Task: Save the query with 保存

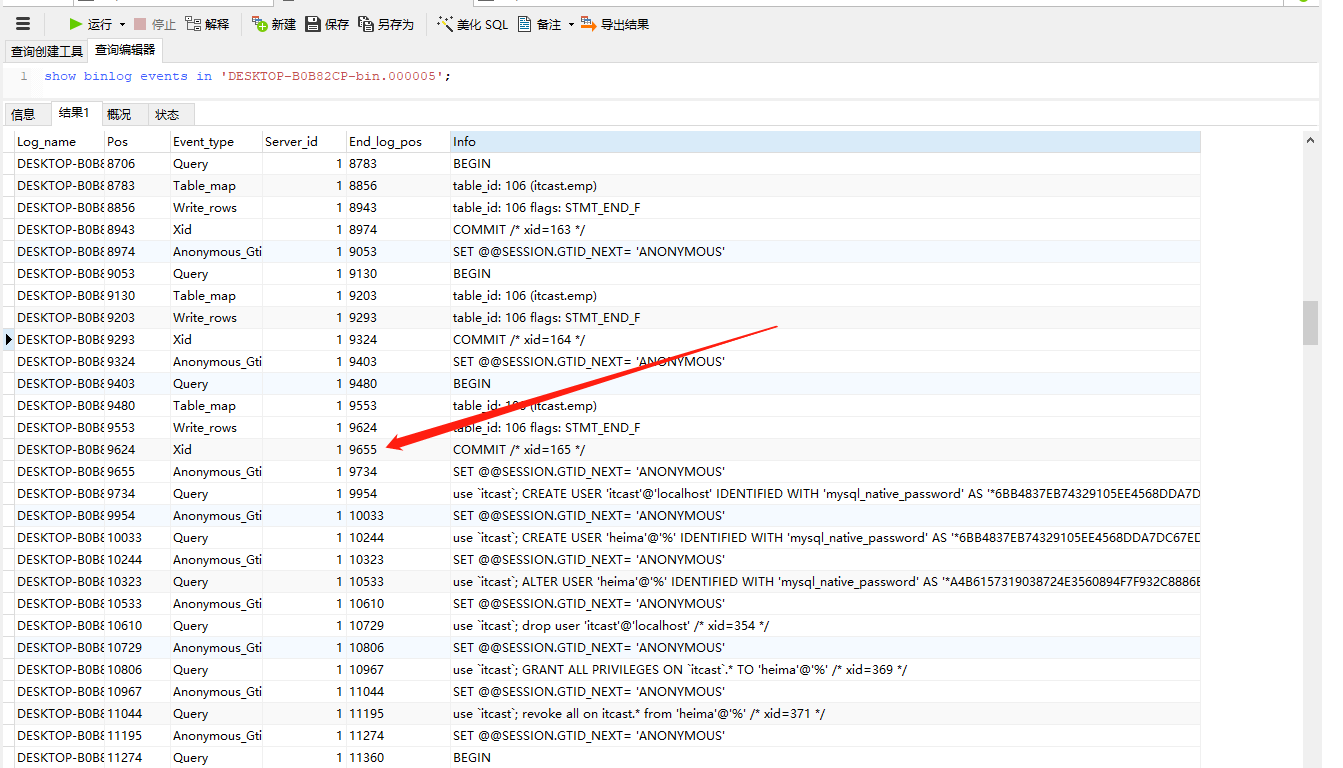Action: click(327, 24)
